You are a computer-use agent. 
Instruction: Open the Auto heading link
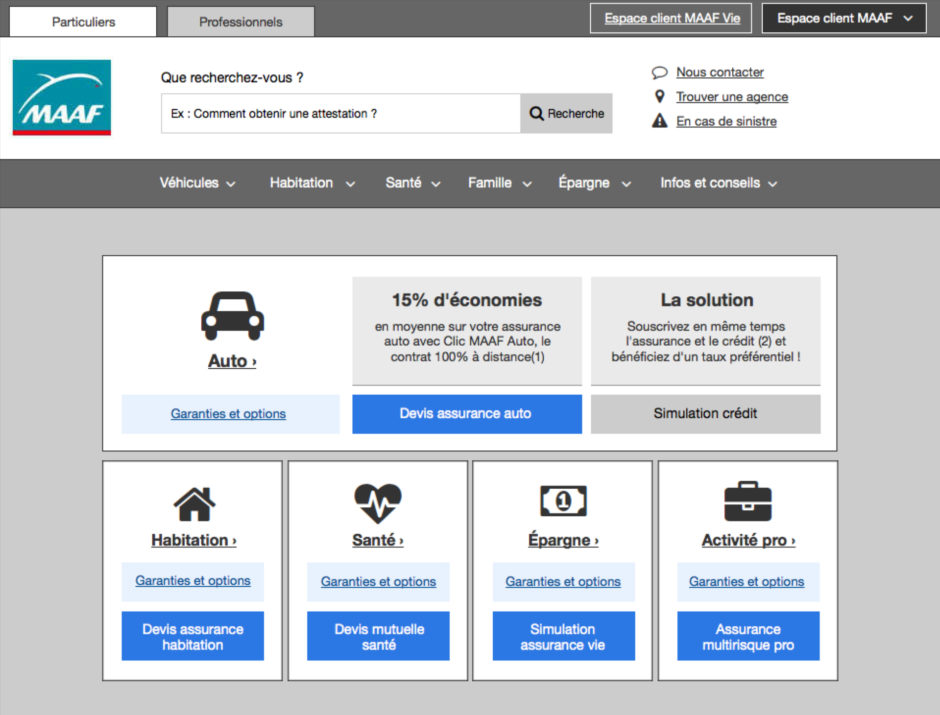[232, 361]
